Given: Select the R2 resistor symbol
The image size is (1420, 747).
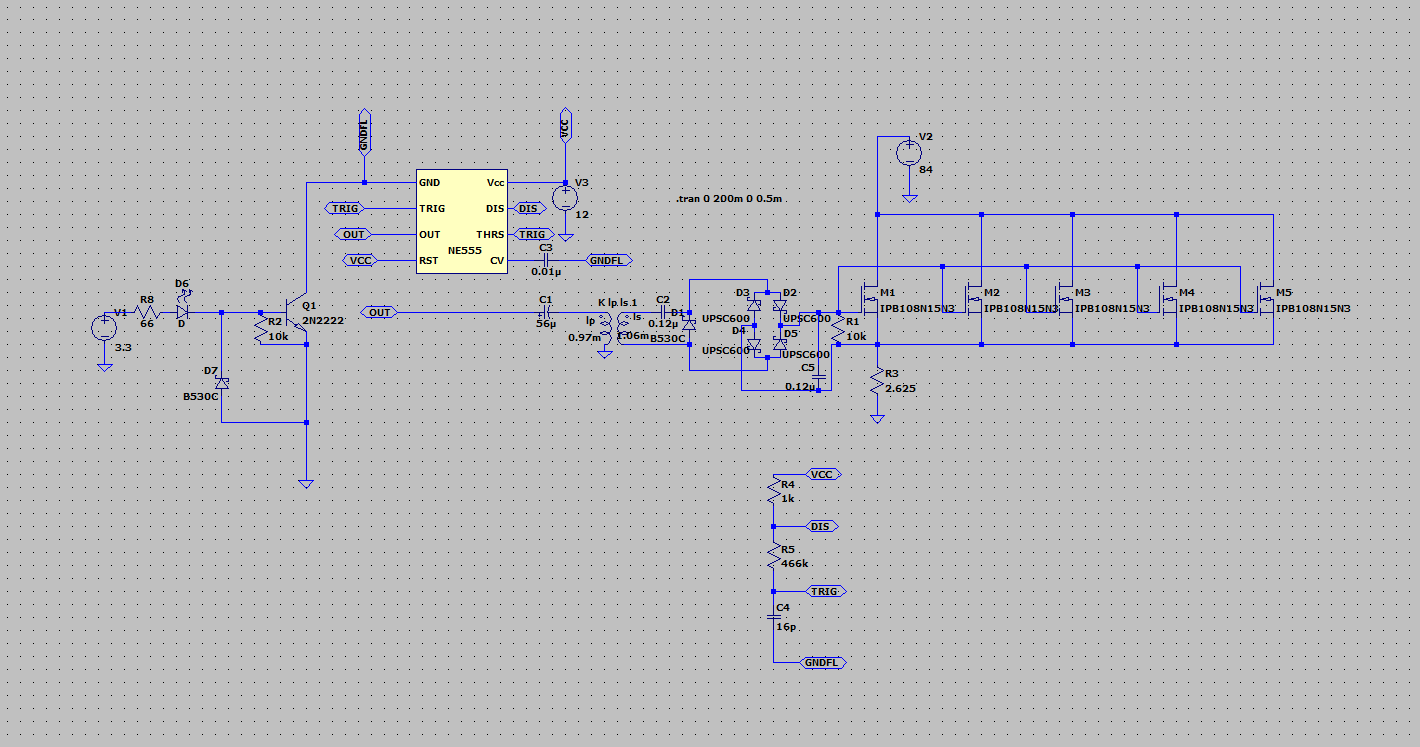Looking at the screenshot, I should point(262,327).
